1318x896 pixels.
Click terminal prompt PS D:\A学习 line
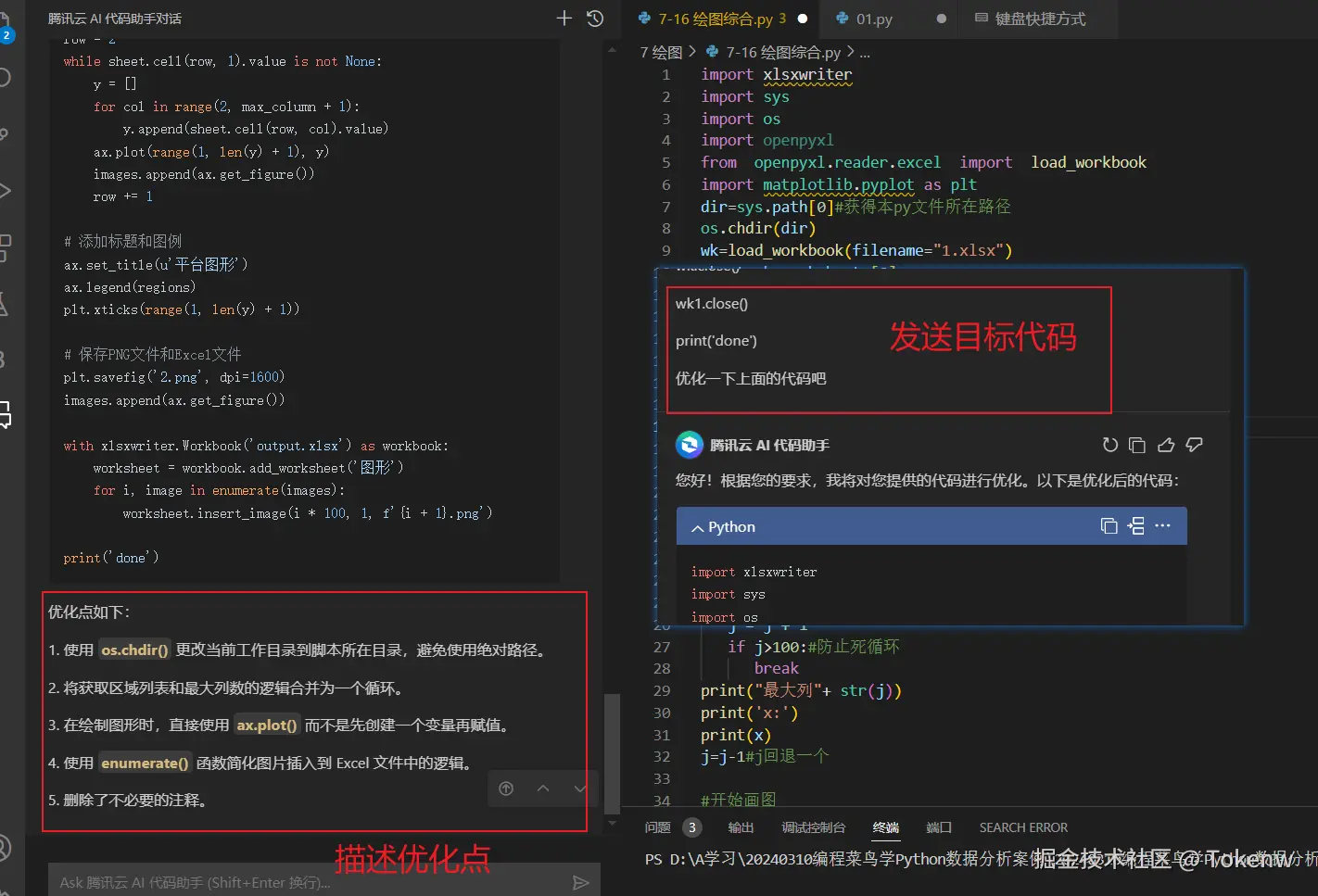pos(981,859)
